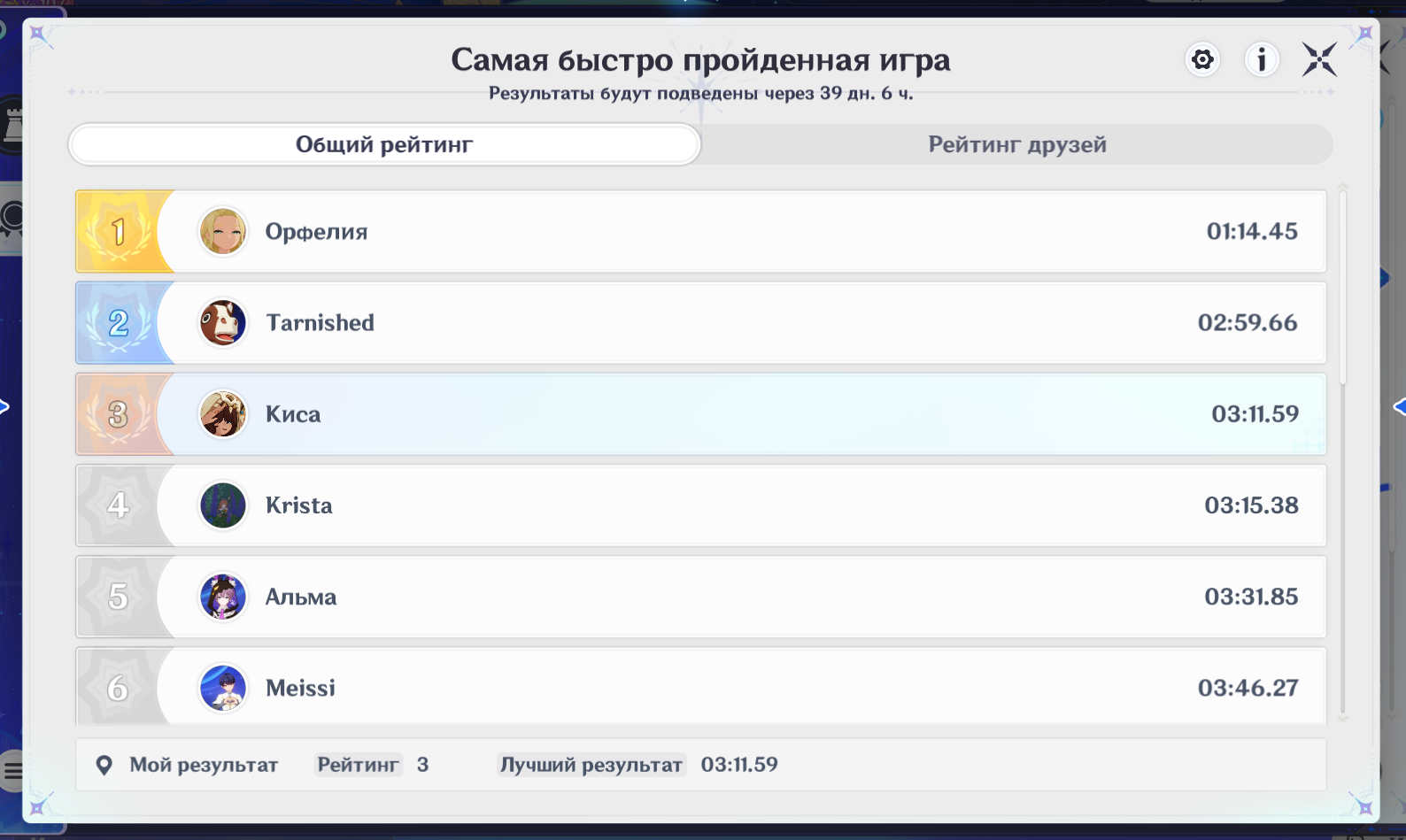Switch to the Рейтинг друзей tab

tap(1016, 144)
